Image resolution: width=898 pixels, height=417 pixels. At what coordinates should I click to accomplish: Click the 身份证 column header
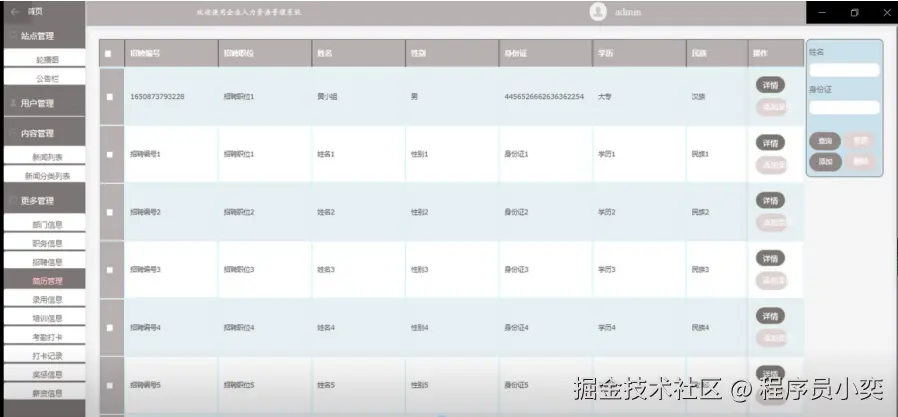click(x=546, y=53)
